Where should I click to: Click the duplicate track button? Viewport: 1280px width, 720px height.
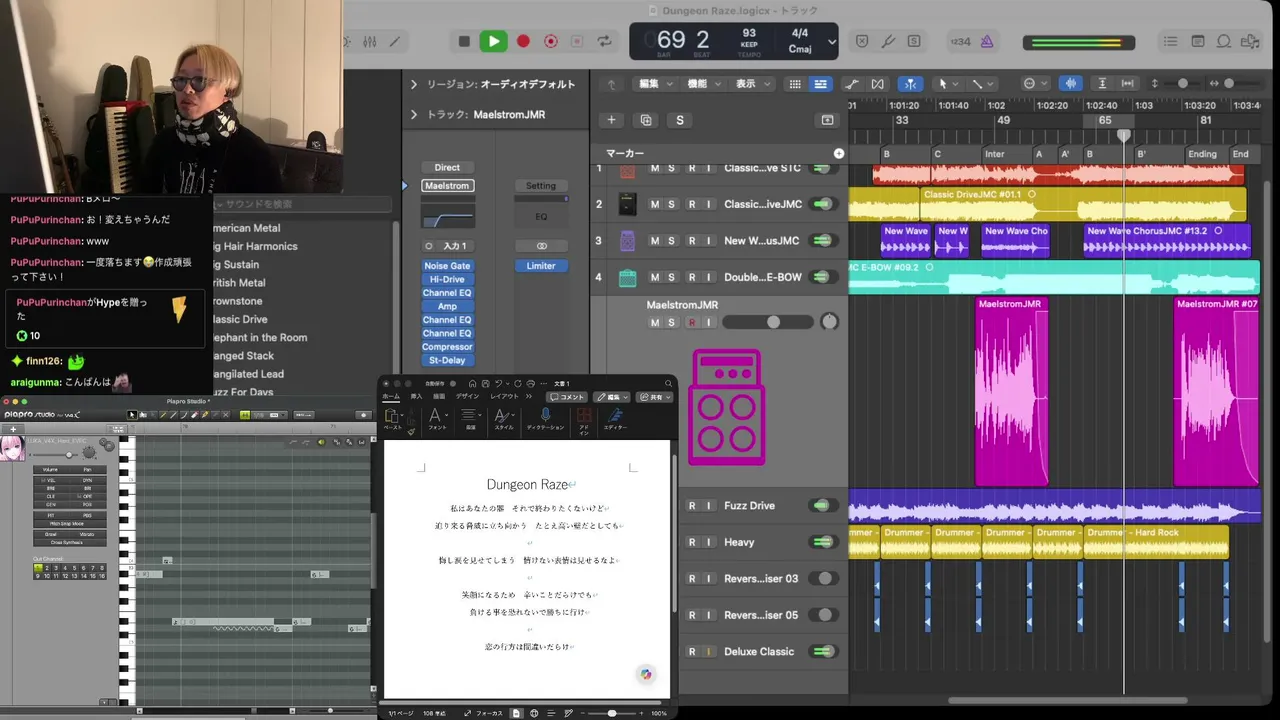[x=646, y=120]
